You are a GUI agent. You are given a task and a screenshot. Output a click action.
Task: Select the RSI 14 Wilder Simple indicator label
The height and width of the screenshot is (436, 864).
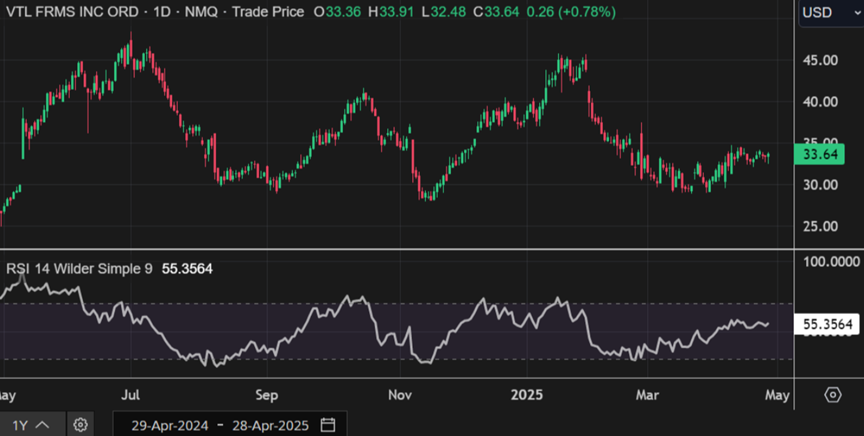click(80, 269)
